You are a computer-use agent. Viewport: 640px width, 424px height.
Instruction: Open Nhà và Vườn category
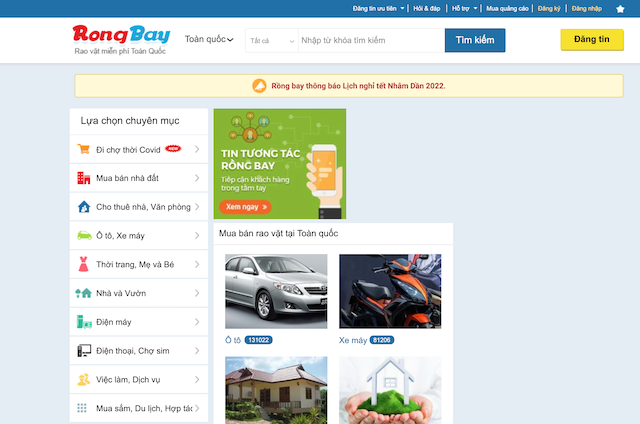[x=138, y=293]
